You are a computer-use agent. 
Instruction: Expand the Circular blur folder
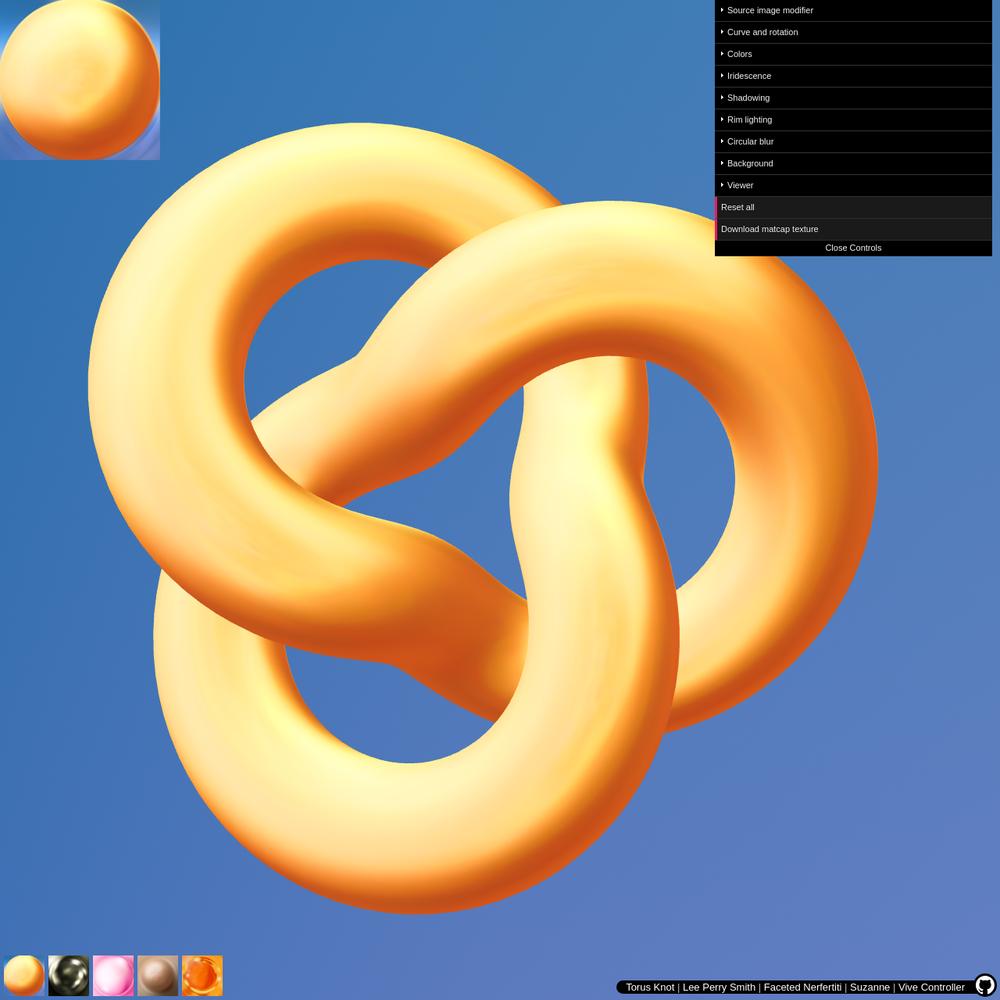pos(853,142)
